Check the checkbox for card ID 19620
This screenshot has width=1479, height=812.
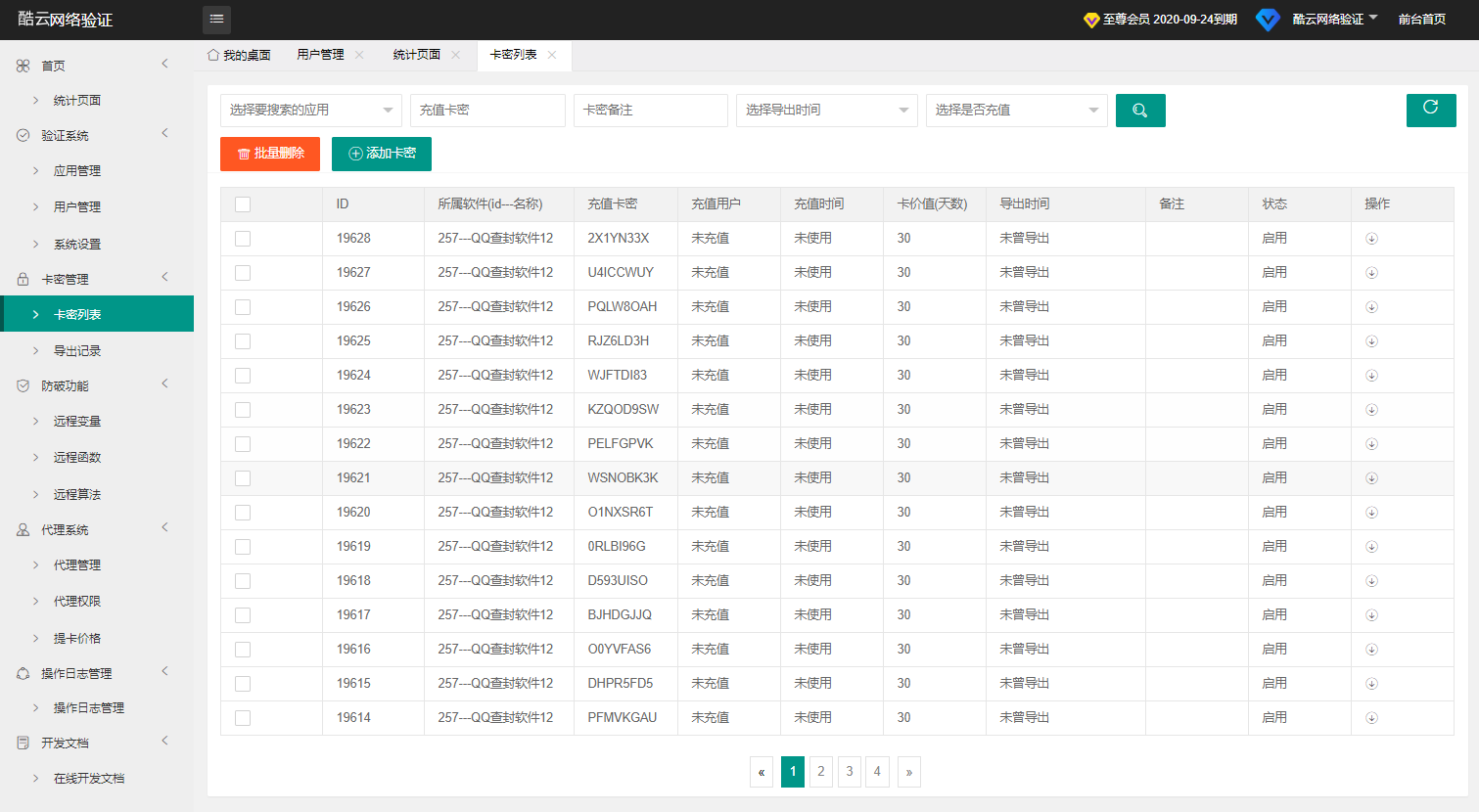coord(242,512)
